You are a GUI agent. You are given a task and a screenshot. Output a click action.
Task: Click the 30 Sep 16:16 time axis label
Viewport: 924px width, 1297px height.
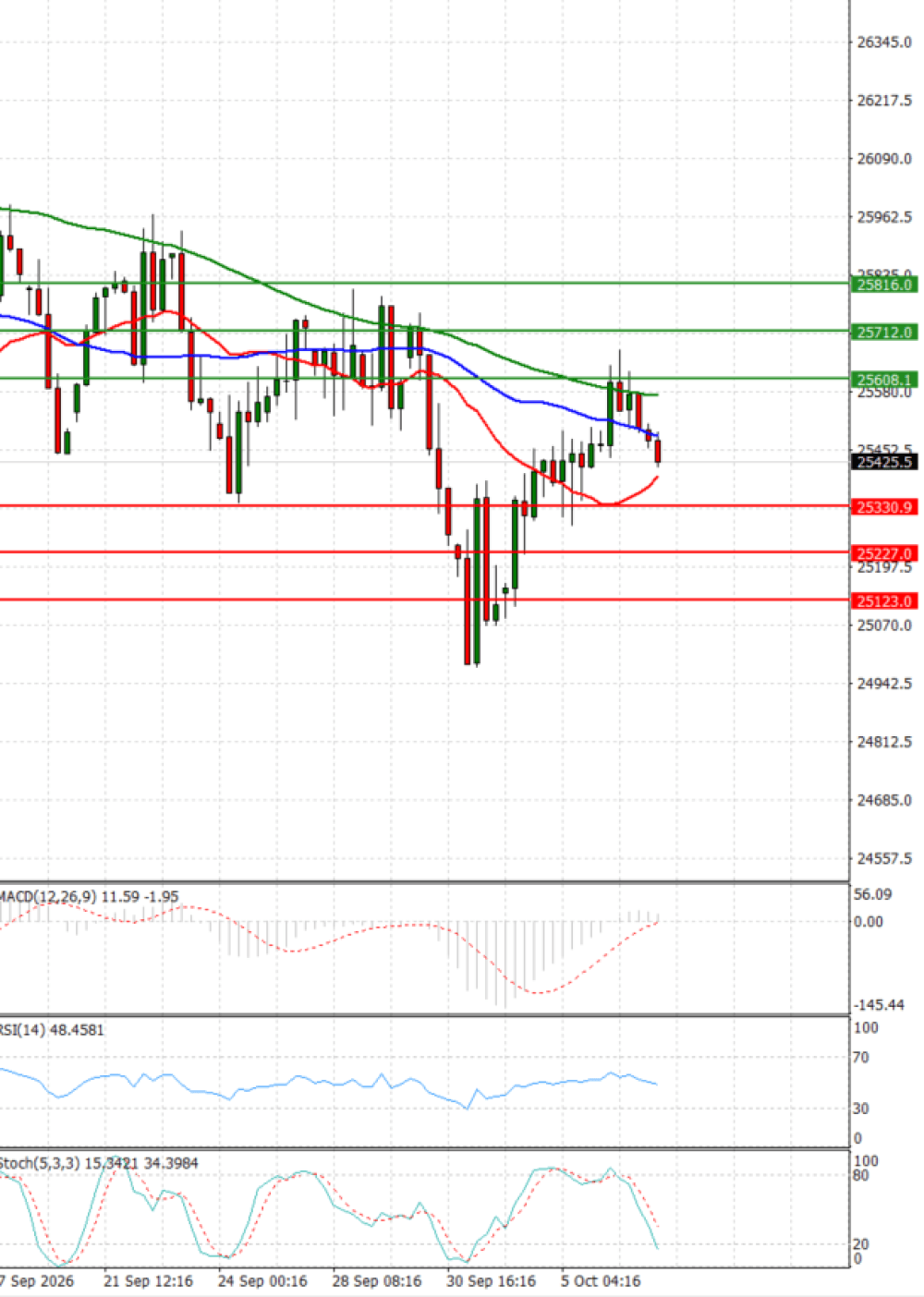[x=491, y=1281]
